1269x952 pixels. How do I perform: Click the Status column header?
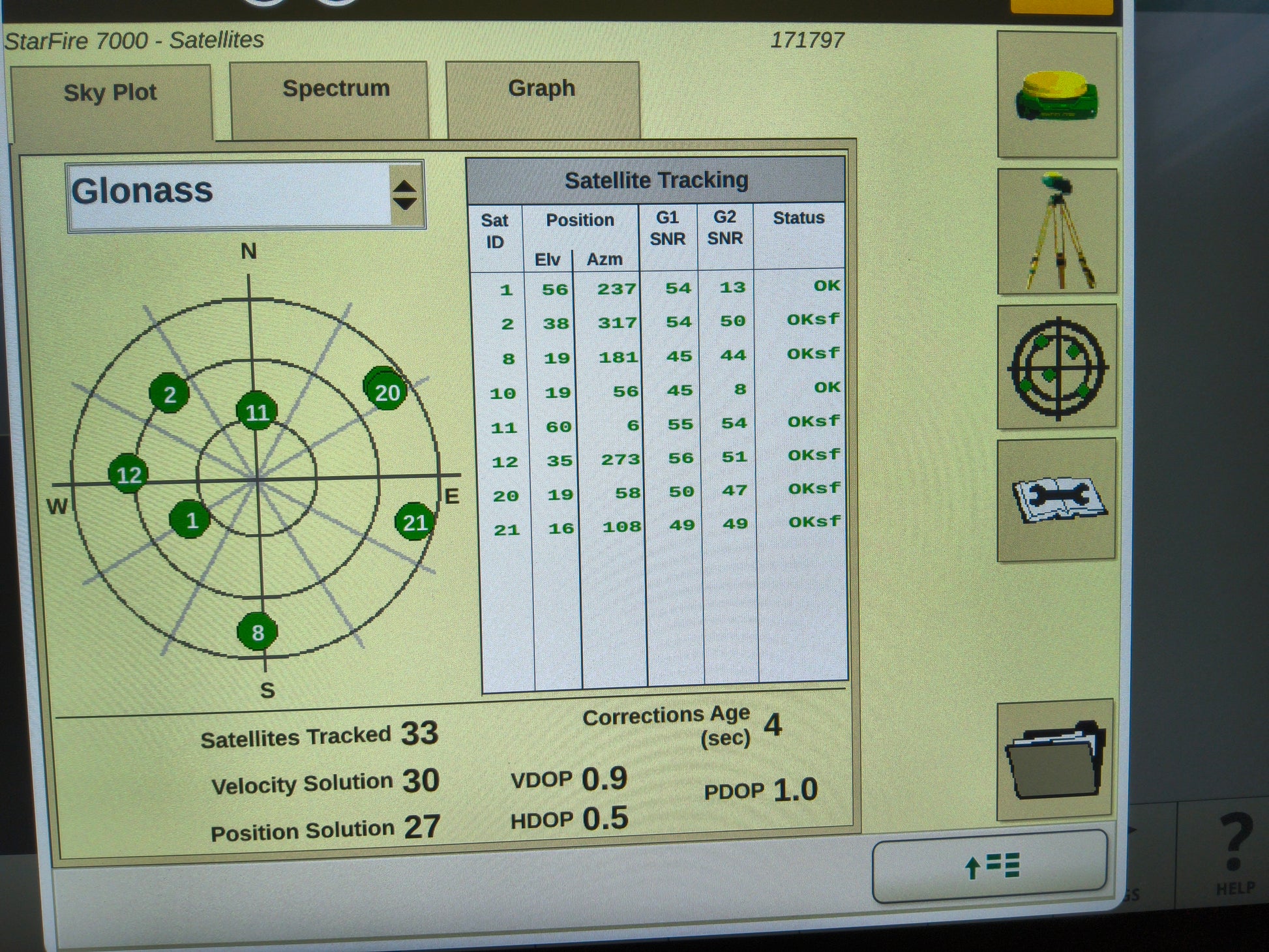[x=798, y=218]
